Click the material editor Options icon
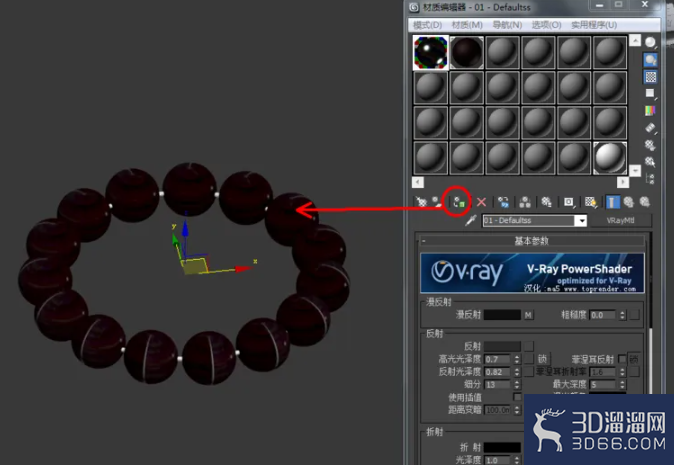 pyautogui.click(x=650, y=145)
